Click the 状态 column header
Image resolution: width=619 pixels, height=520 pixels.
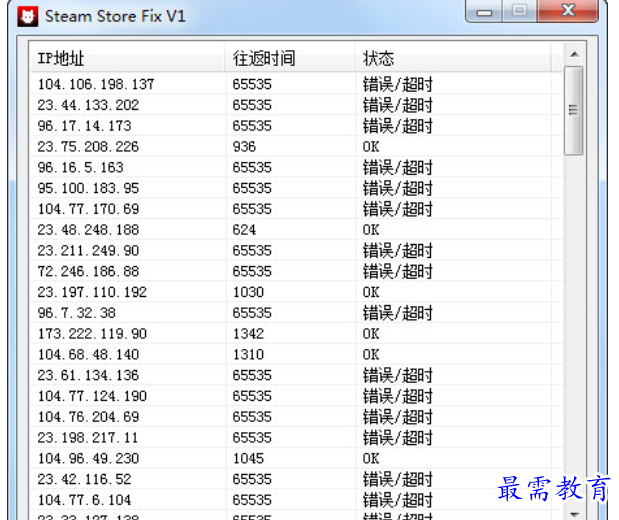coord(453,58)
